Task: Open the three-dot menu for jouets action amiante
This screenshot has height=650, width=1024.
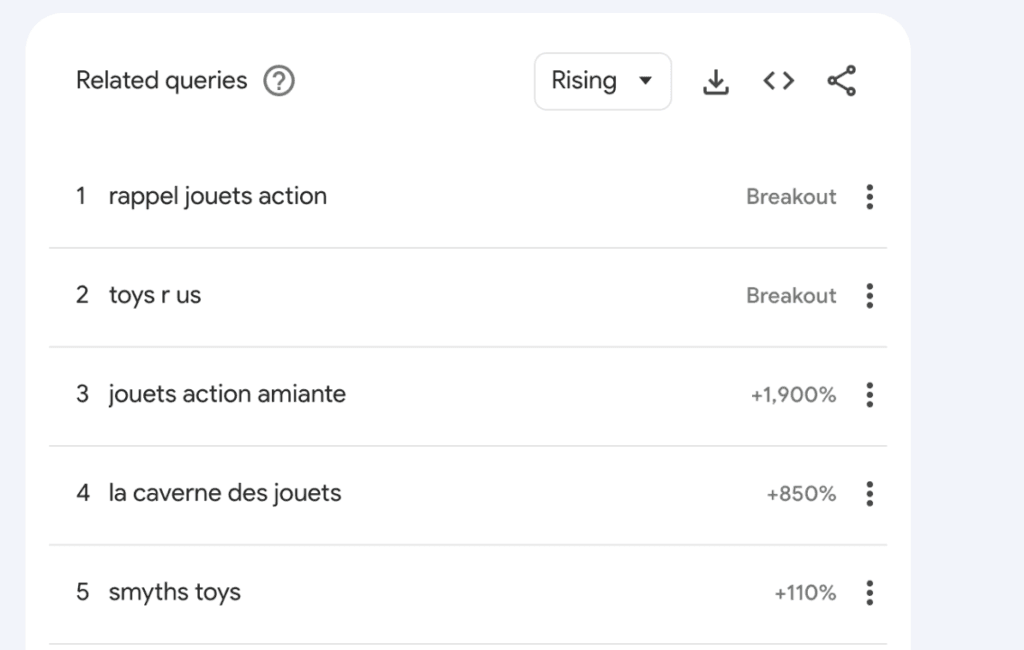Action: click(870, 395)
